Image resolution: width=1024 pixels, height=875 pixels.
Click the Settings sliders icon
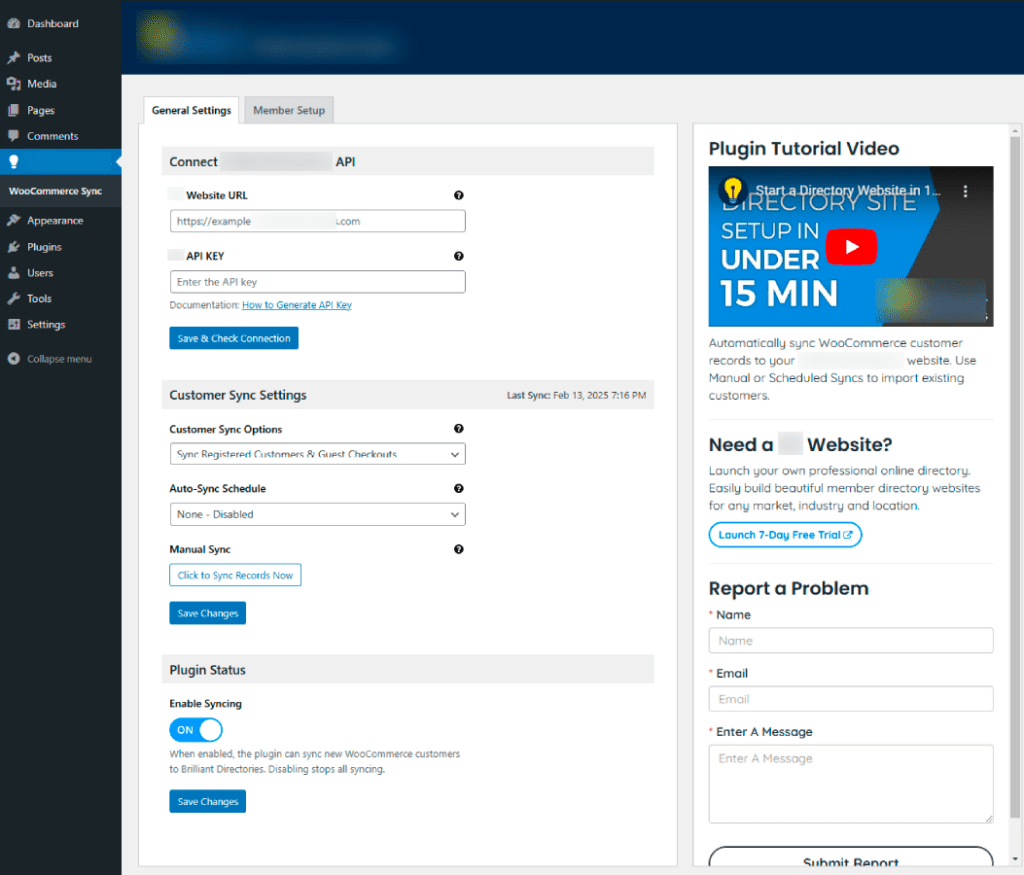14,325
